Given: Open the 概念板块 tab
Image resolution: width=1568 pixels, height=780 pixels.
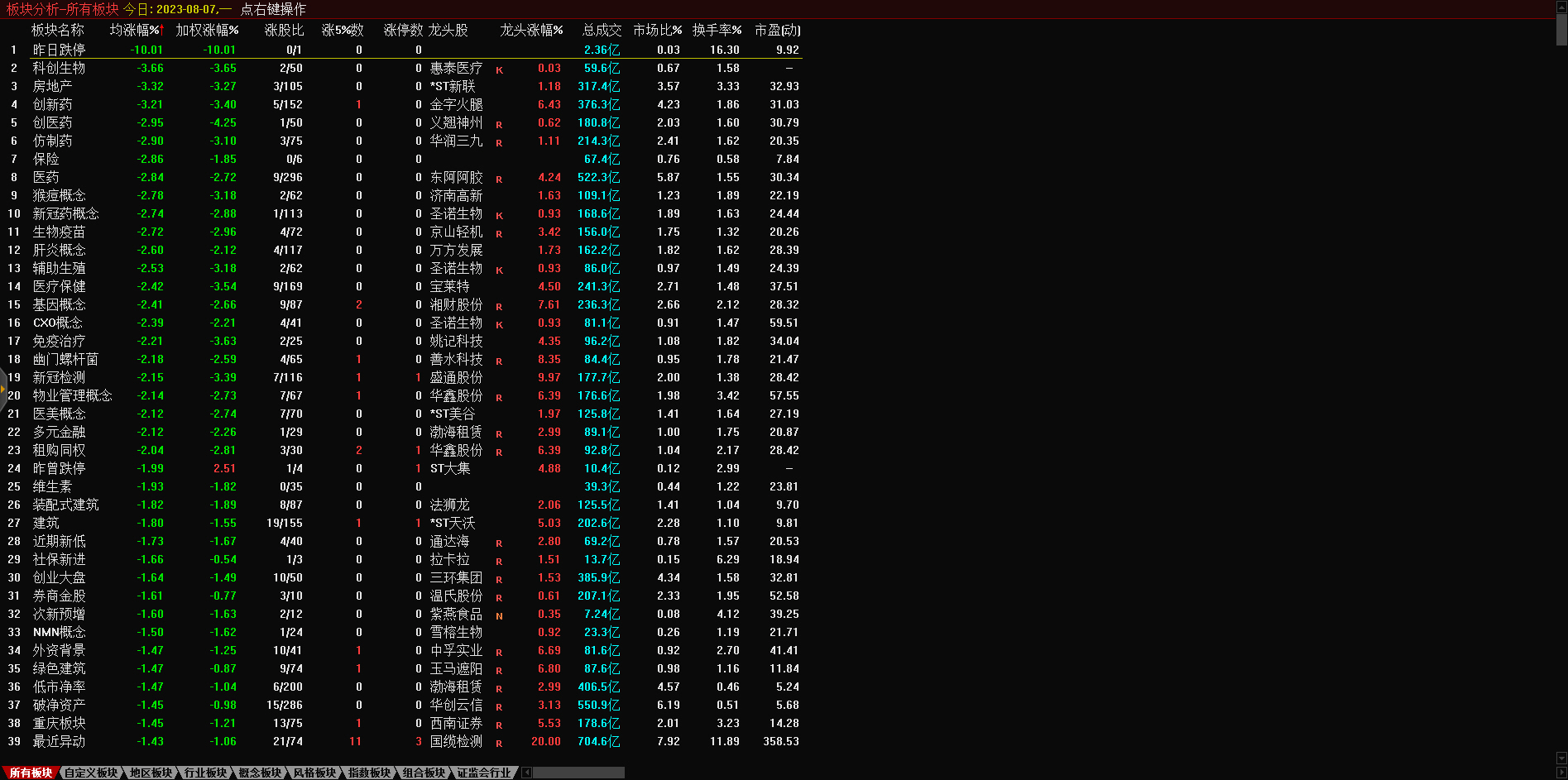Looking at the screenshot, I should (x=260, y=773).
